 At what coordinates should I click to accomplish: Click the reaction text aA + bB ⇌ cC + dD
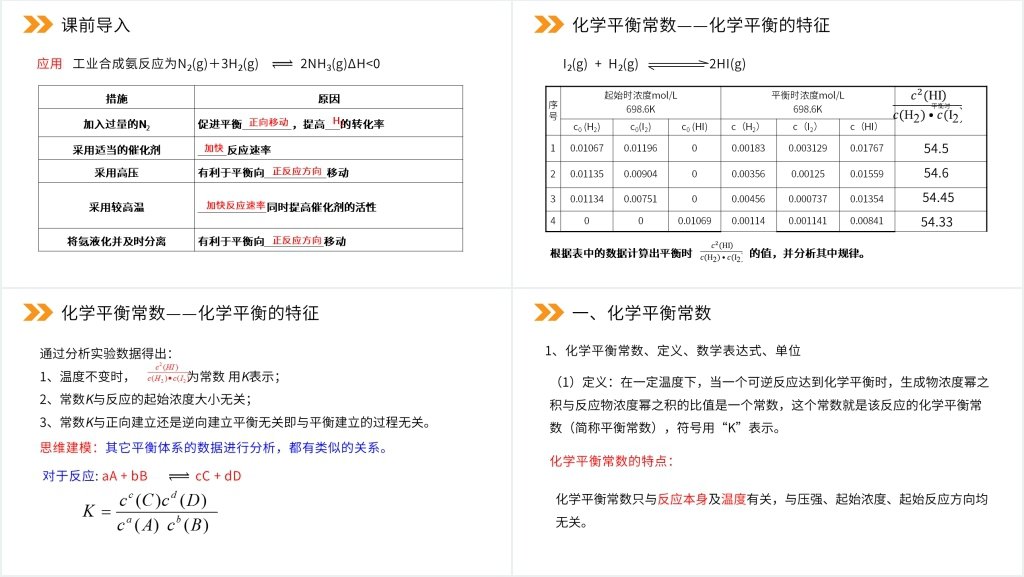coord(172,476)
